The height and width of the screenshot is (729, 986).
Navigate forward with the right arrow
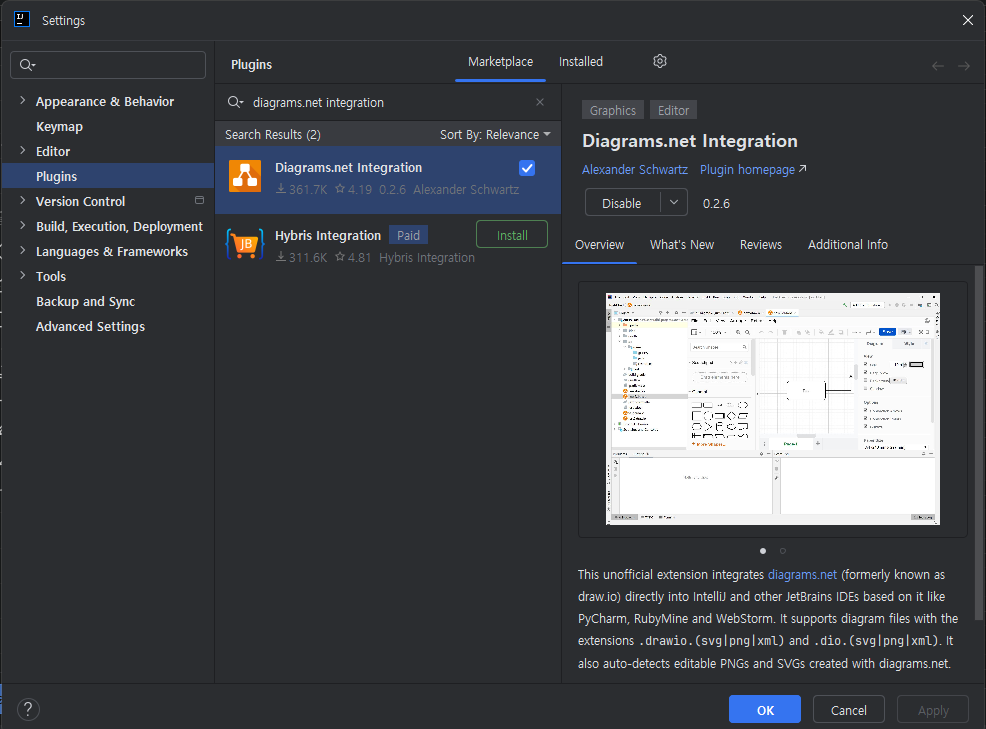(963, 65)
